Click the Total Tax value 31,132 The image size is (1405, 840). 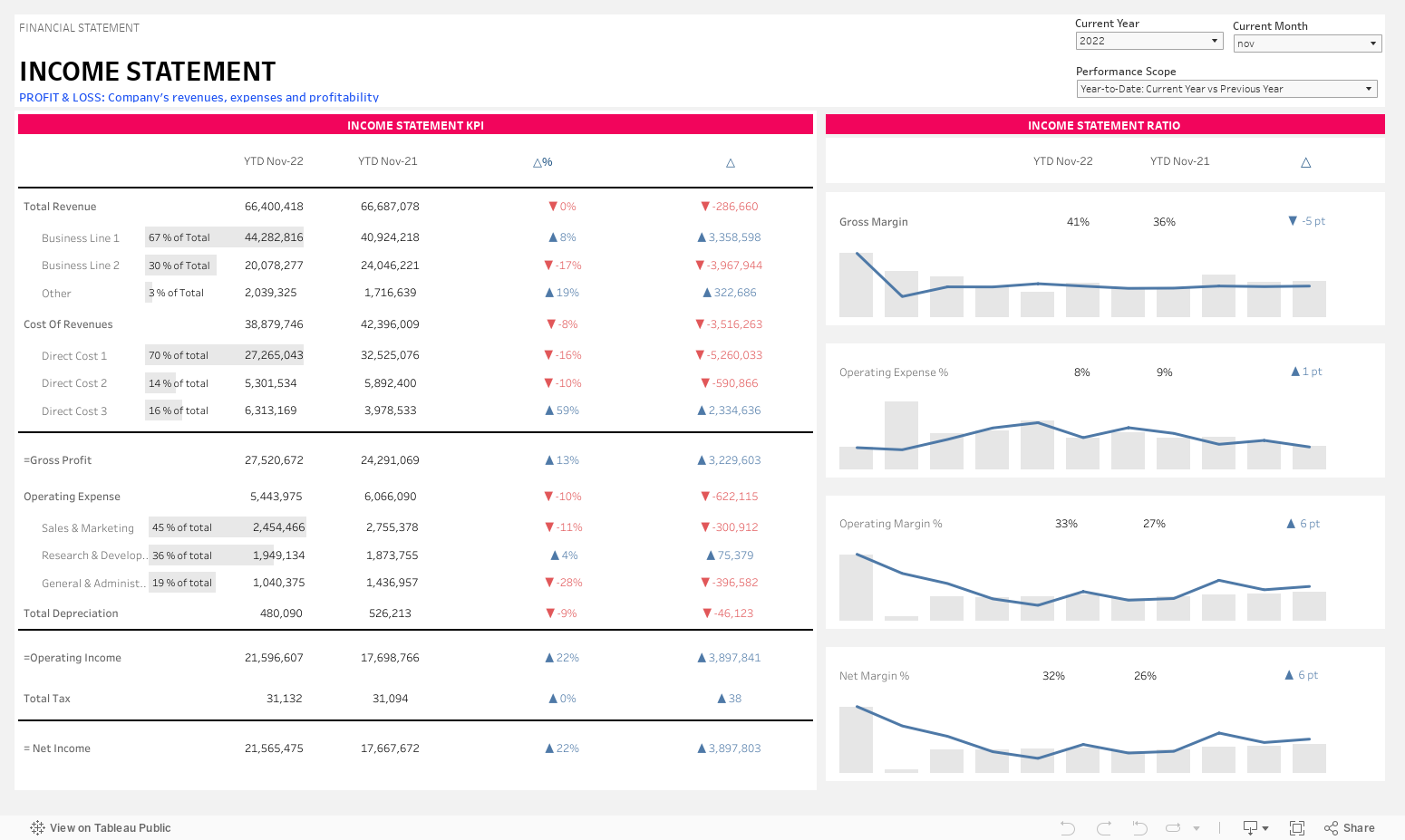285,699
